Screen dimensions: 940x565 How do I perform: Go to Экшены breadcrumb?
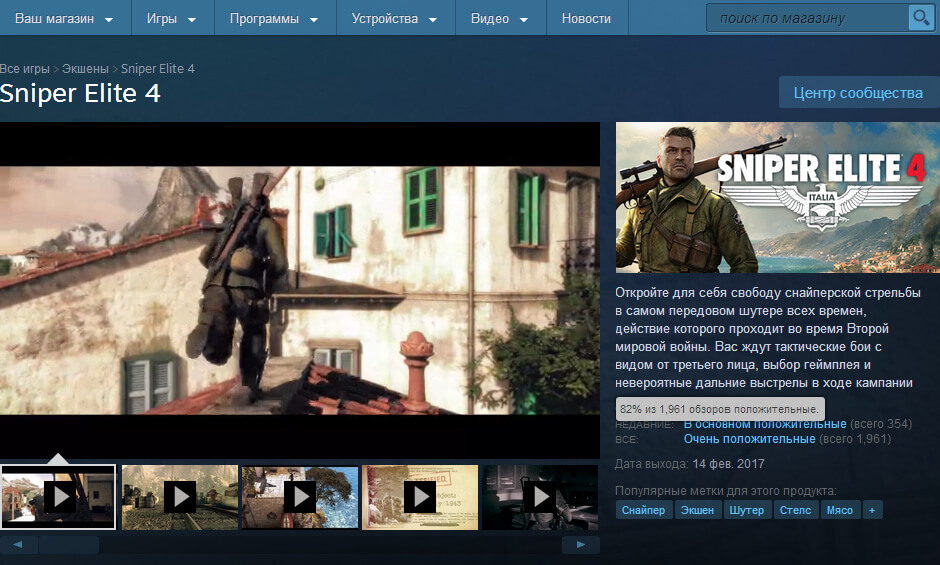(85, 68)
